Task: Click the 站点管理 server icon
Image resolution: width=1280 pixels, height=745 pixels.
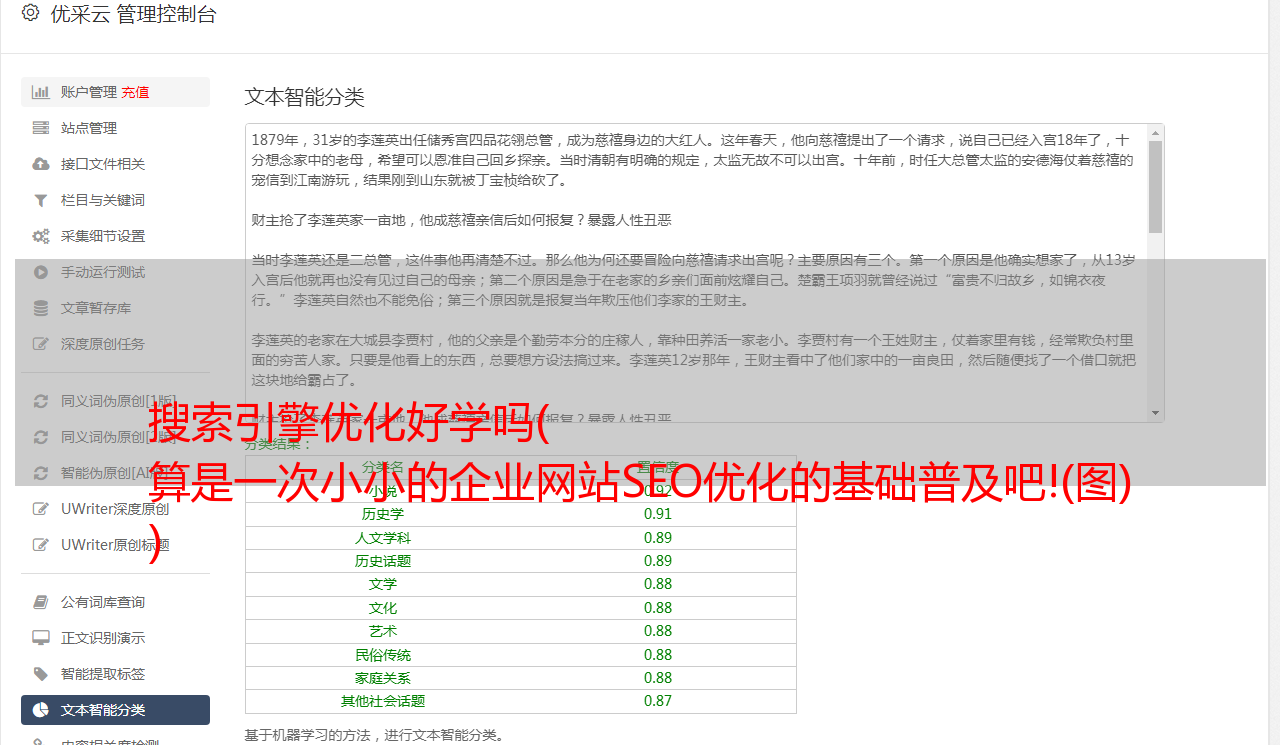Action: tap(40, 128)
